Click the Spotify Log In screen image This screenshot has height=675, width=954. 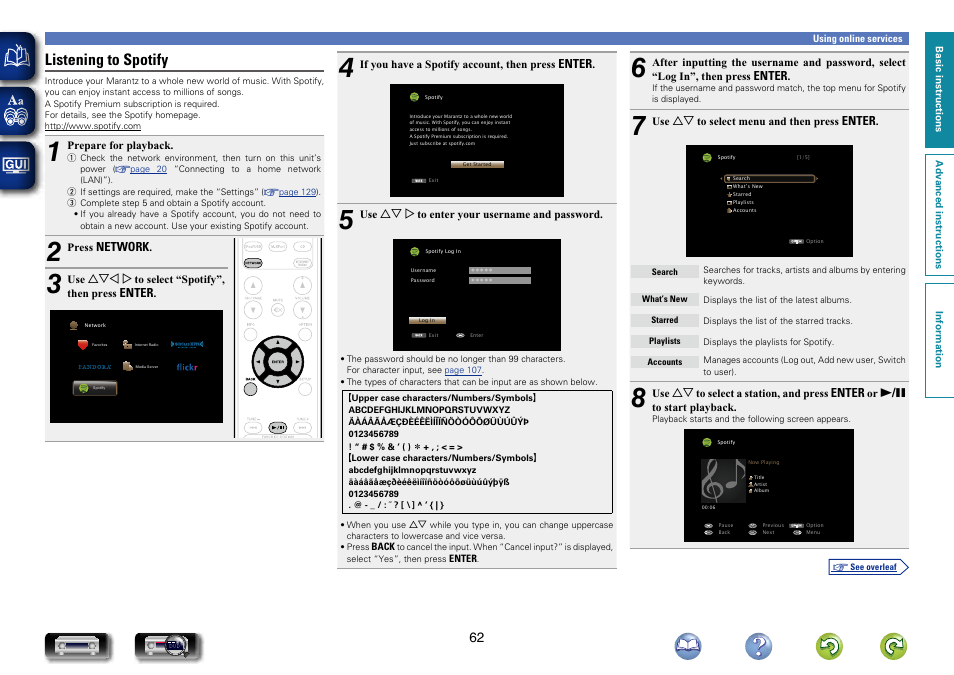pos(477,295)
